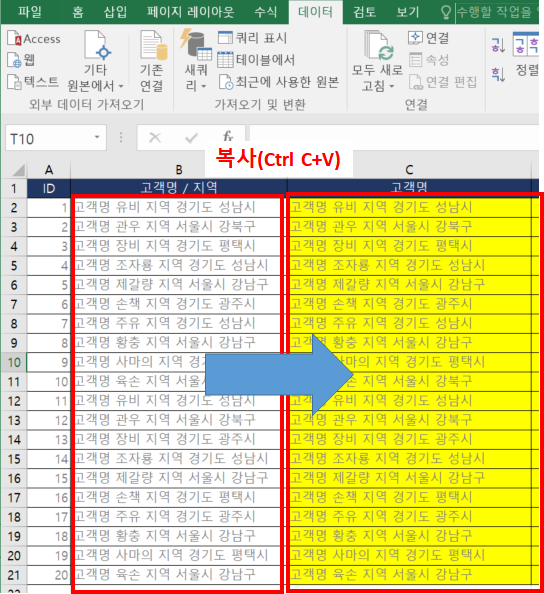Select row 2 header

point(14,208)
